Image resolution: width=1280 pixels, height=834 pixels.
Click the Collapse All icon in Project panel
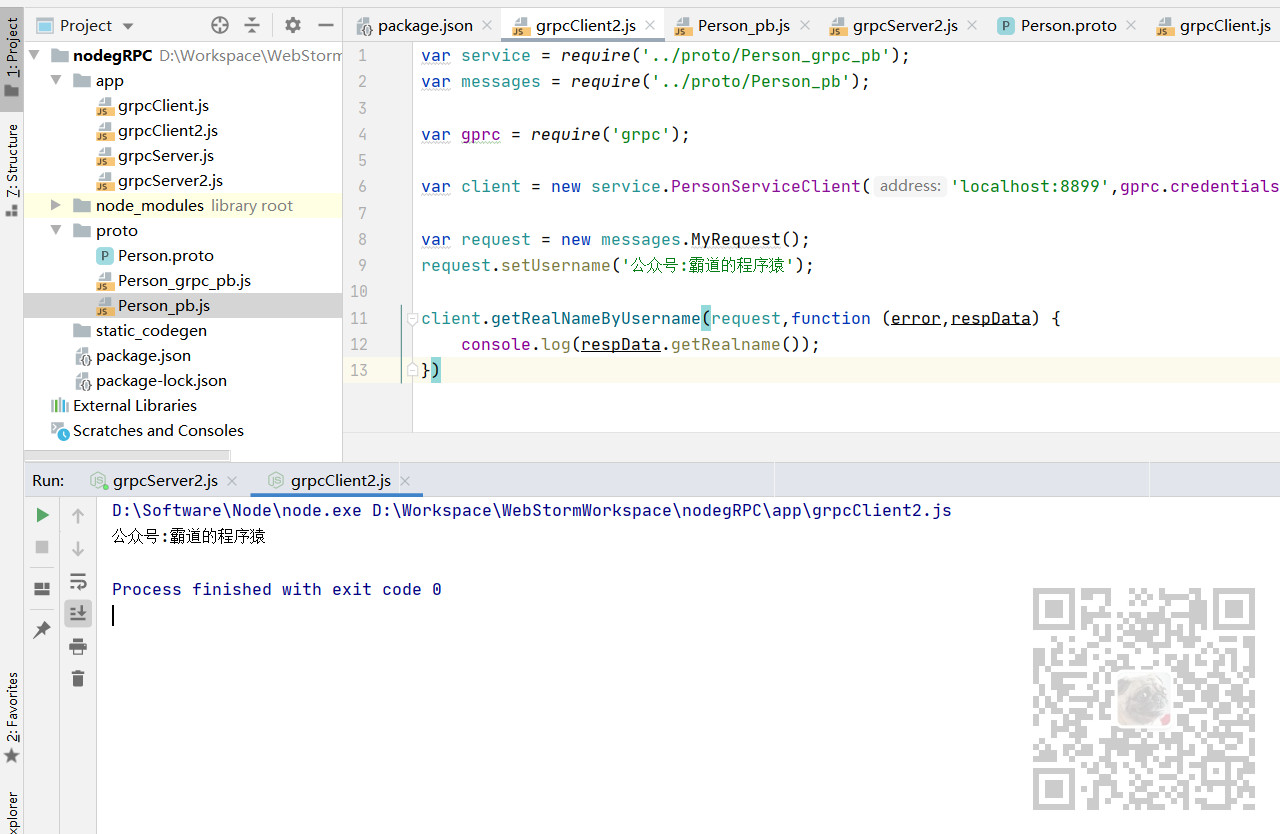252,25
